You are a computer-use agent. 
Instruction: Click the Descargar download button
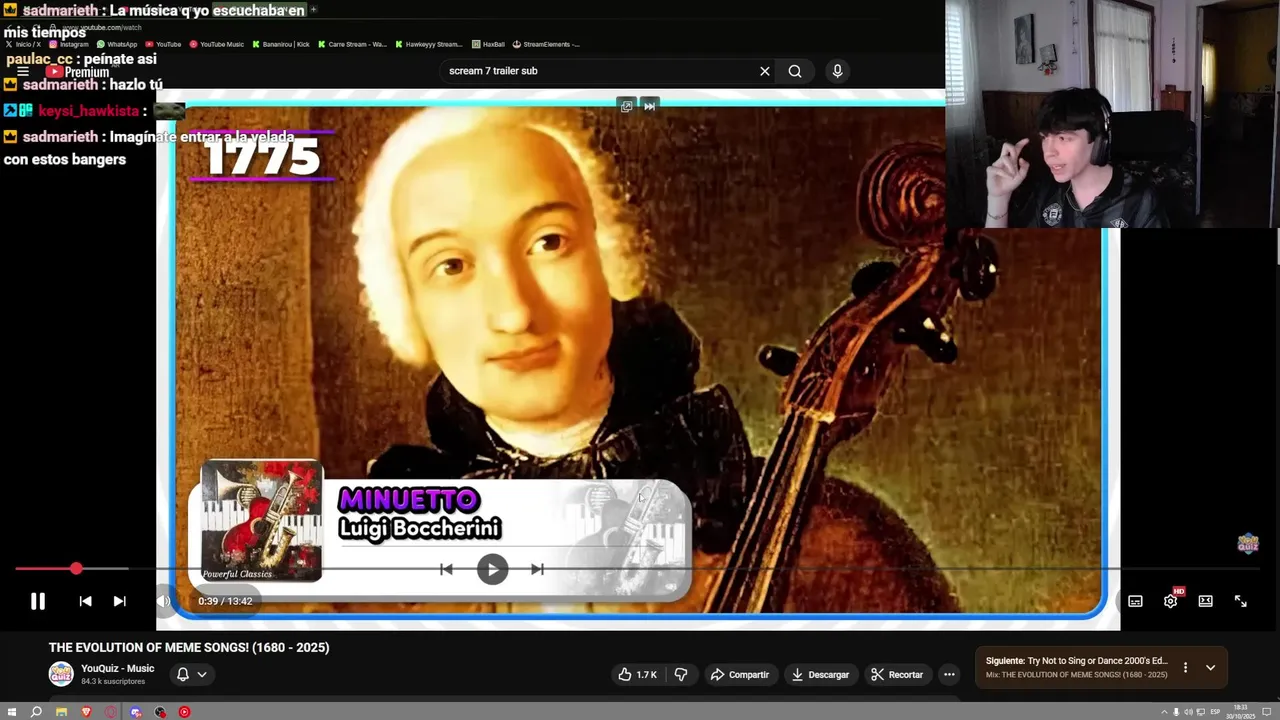pos(819,675)
